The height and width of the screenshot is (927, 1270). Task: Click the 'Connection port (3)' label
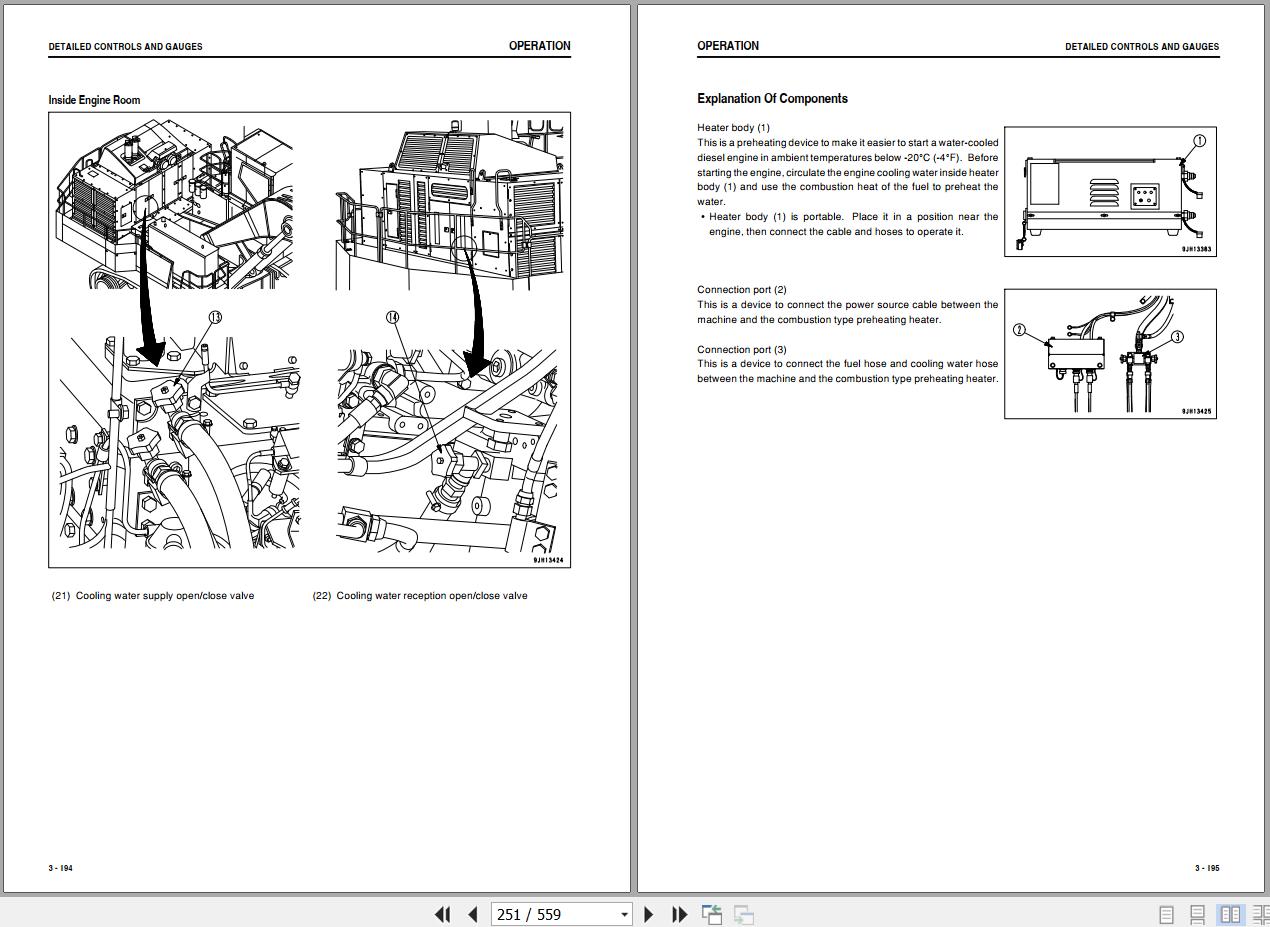tap(741, 350)
